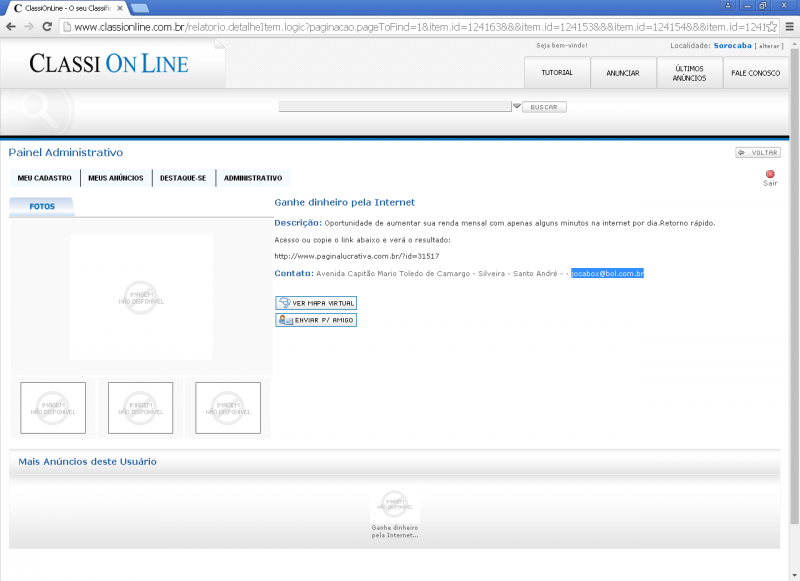Close the ClassiOnLine browser tab
800x581 pixels.
120,7
